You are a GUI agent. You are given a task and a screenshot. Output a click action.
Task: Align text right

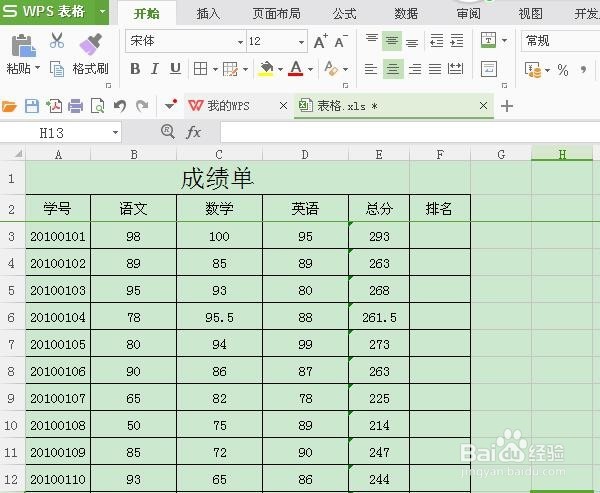[415, 69]
